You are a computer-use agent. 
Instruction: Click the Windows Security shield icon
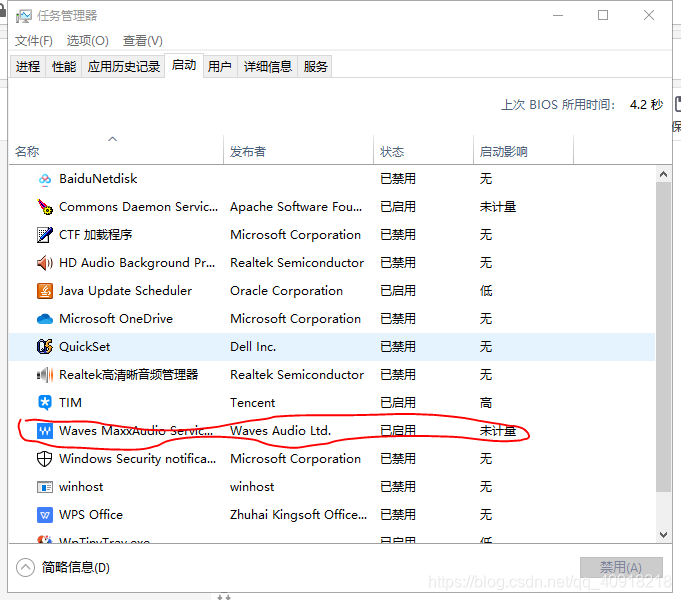(45, 459)
